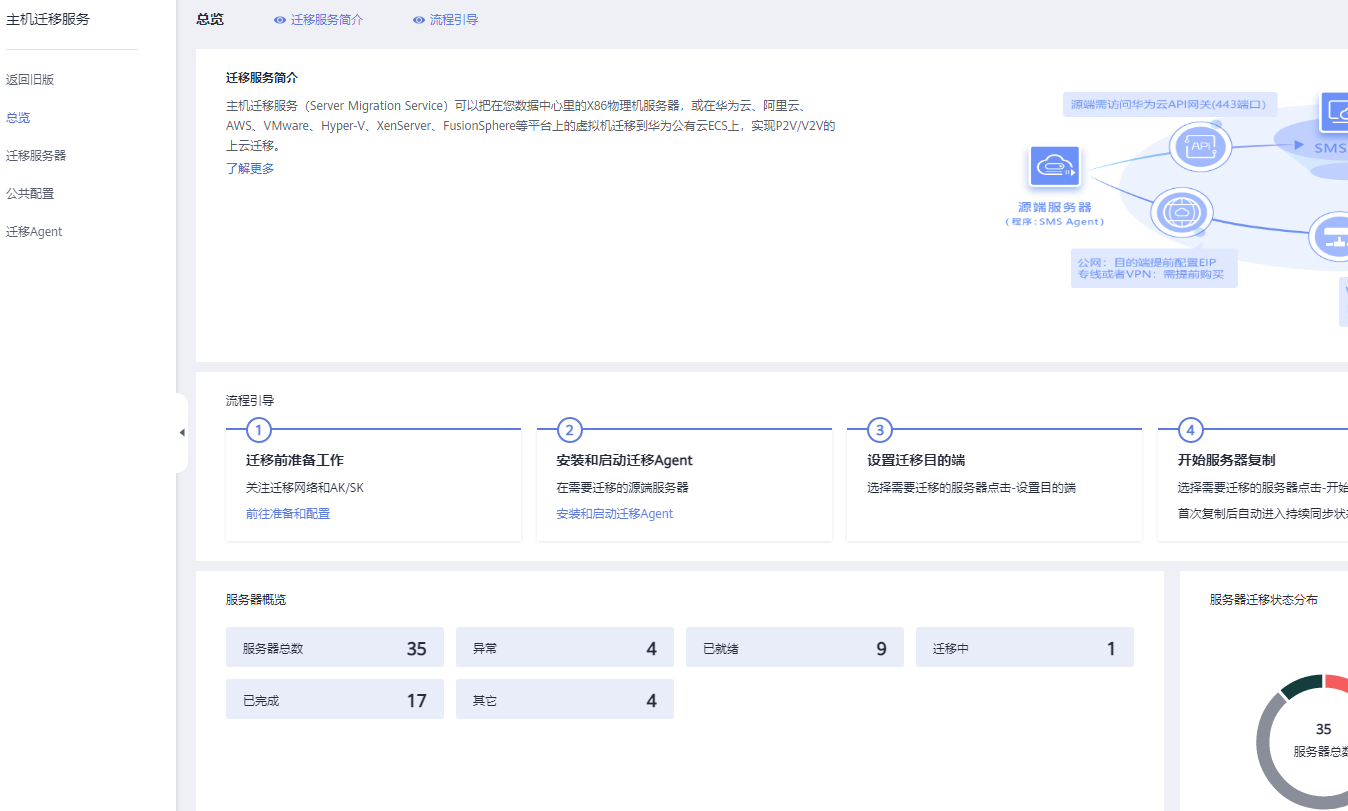Click the 迁移前准备工作 step title
This screenshot has height=811, width=1348.
click(295, 460)
